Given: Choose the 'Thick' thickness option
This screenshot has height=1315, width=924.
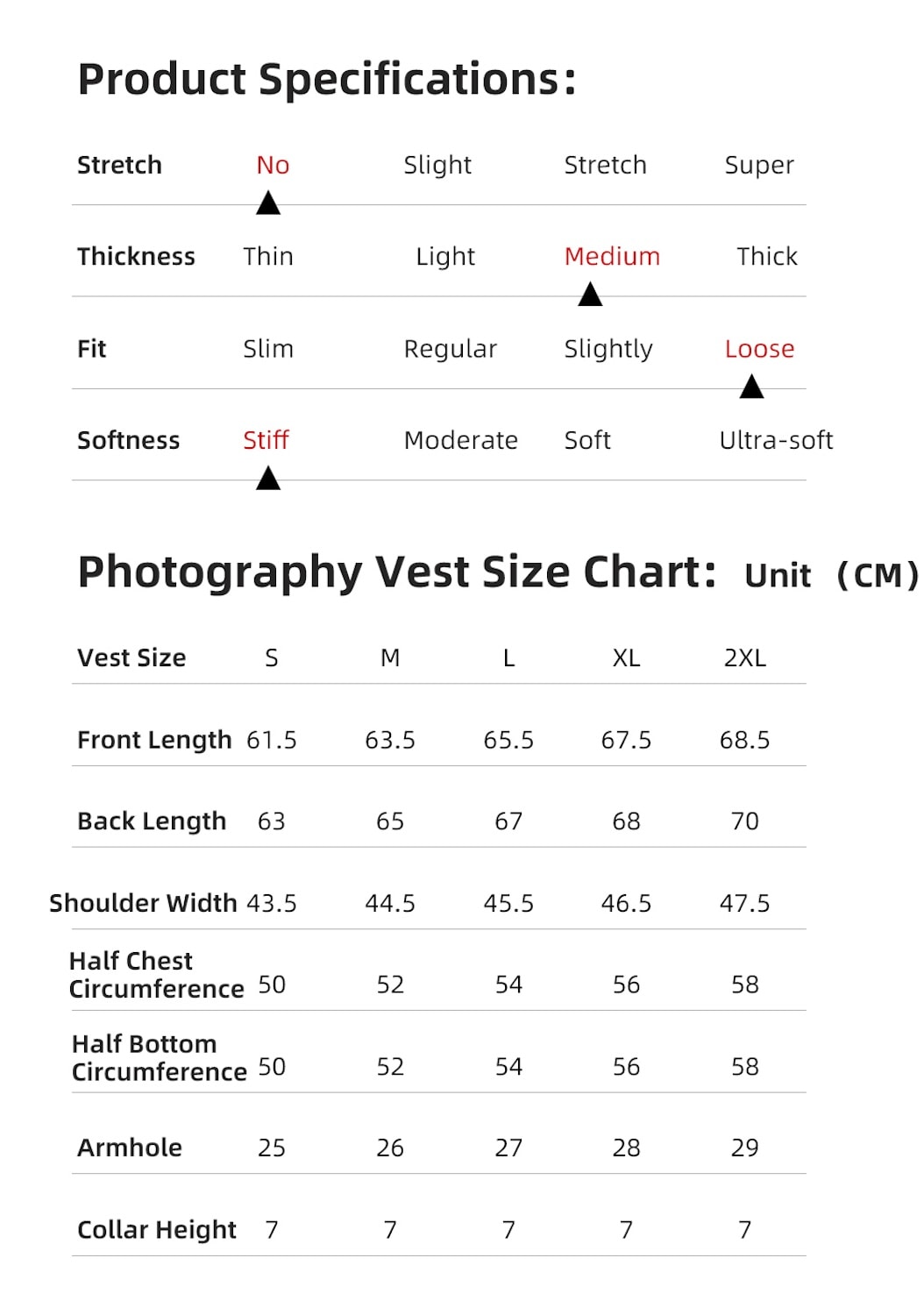Looking at the screenshot, I should (x=767, y=256).
